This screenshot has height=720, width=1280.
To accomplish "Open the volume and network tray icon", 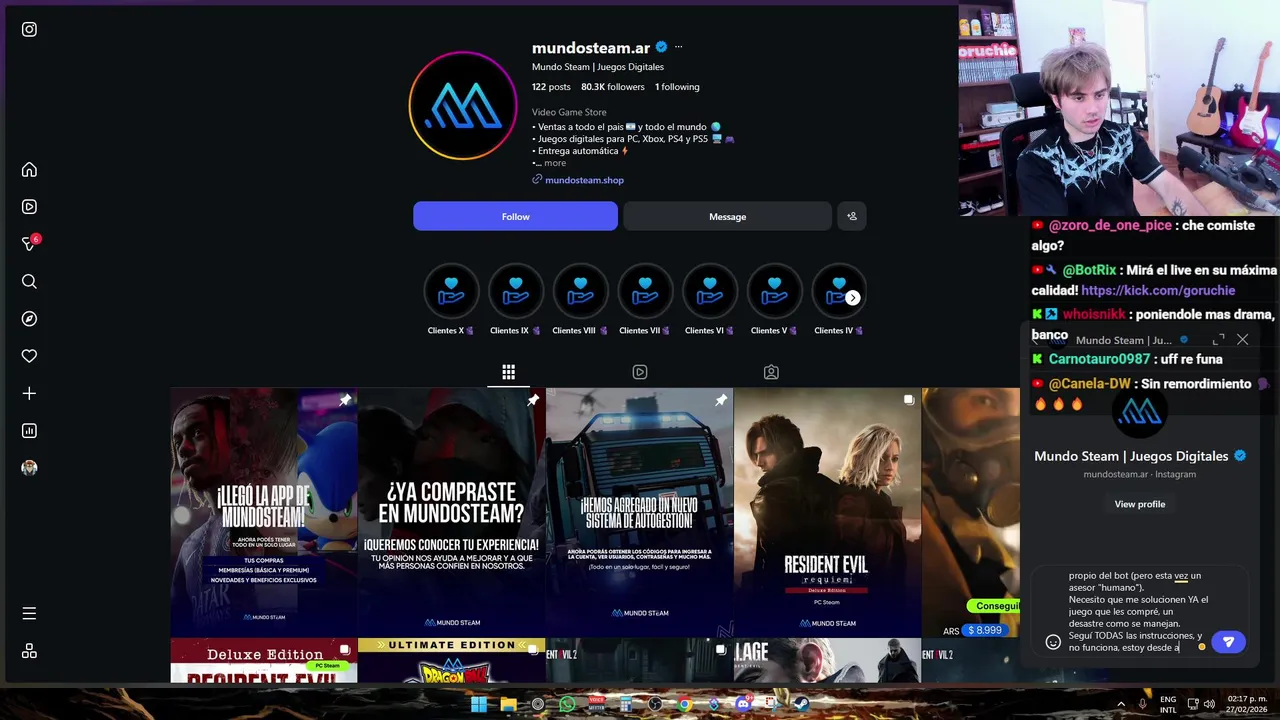I will (1202, 704).
